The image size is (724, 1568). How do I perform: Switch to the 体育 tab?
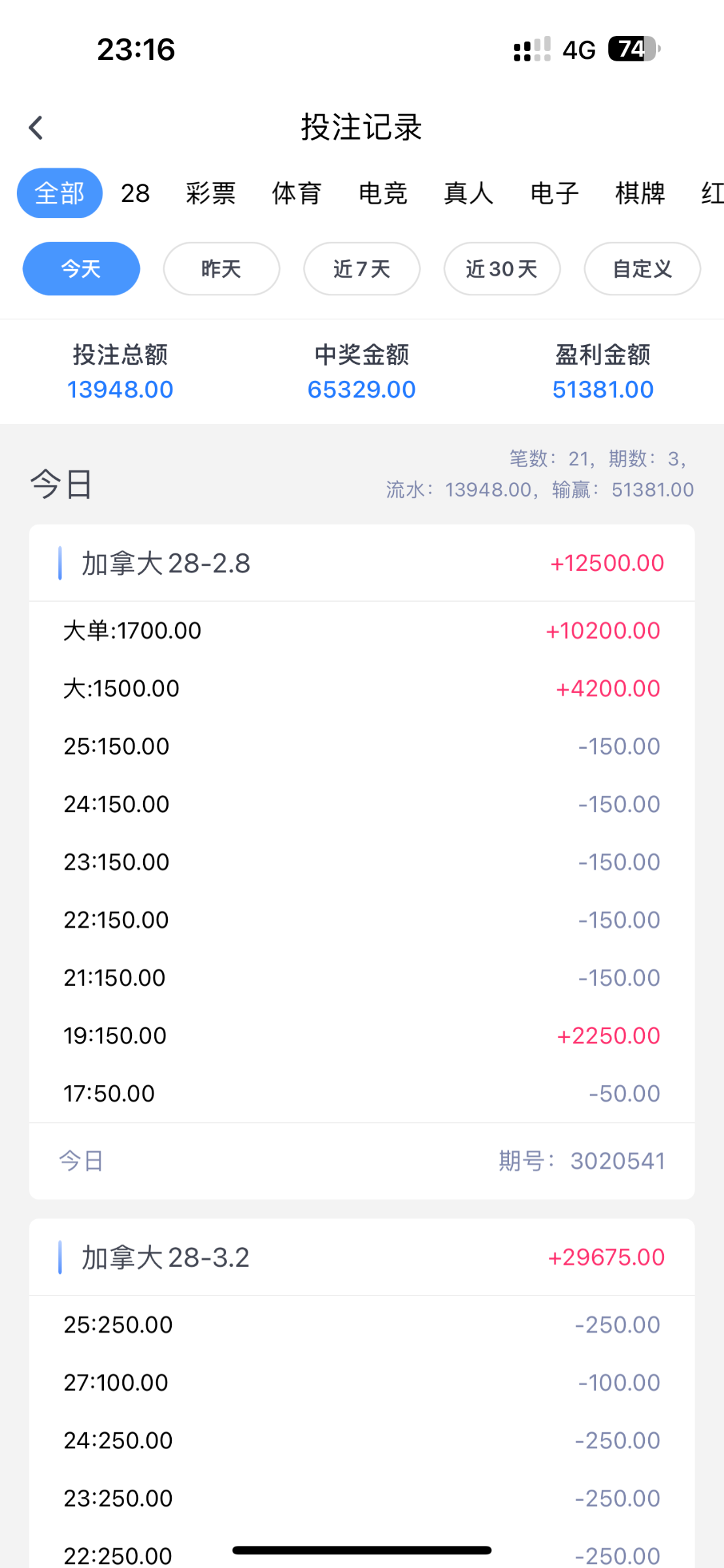(x=297, y=193)
